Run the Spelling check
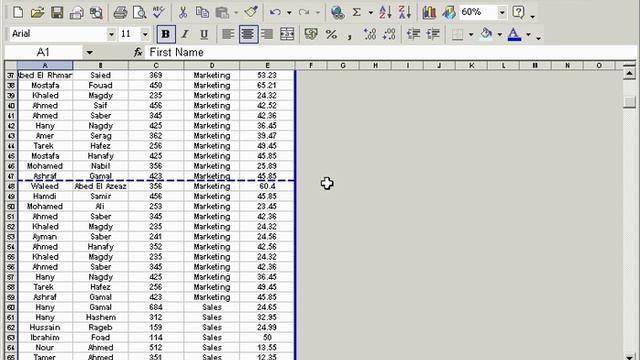 pos(158,13)
